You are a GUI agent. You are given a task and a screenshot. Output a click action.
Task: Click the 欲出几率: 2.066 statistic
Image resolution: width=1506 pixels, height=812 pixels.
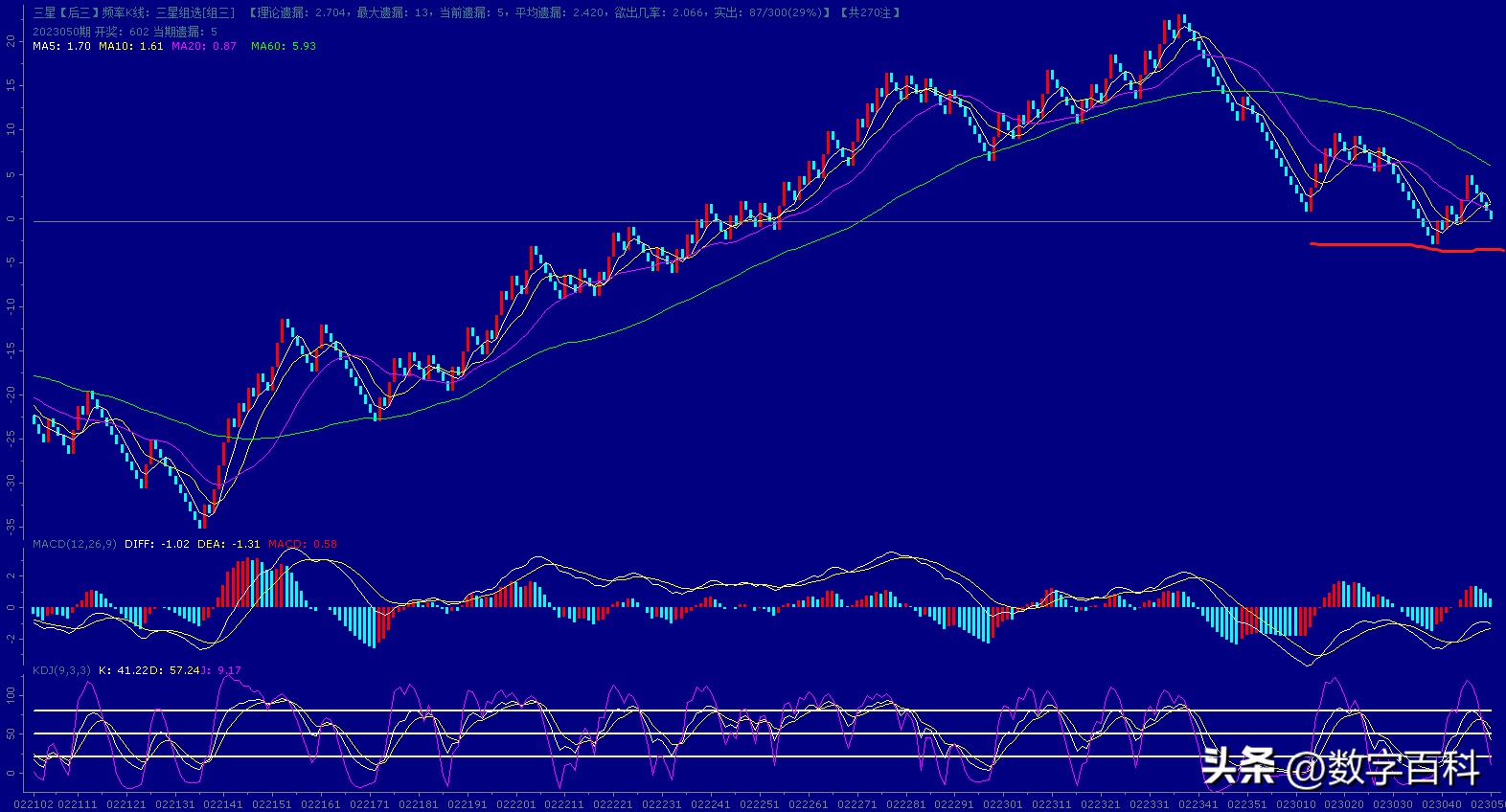[x=659, y=12]
